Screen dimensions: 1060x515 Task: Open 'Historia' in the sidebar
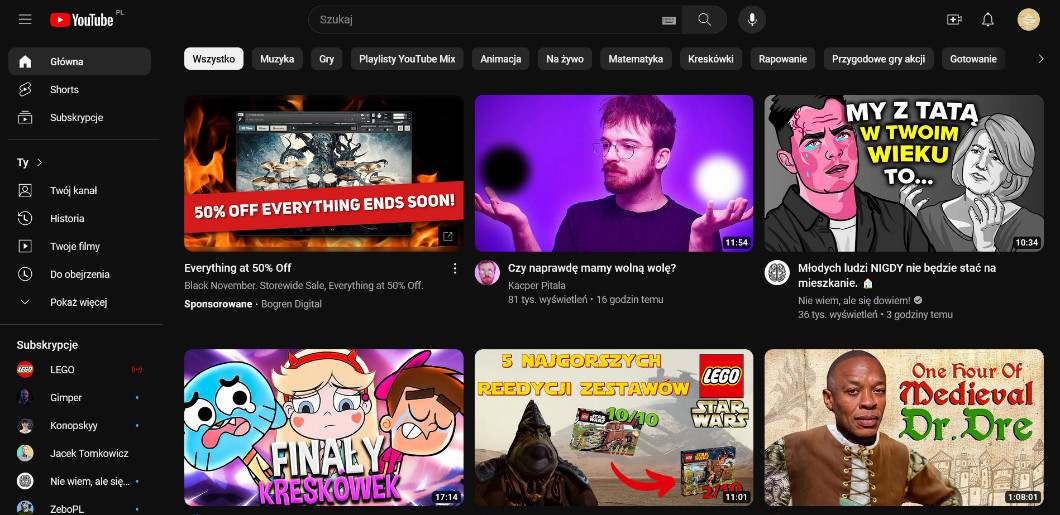(67, 218)
